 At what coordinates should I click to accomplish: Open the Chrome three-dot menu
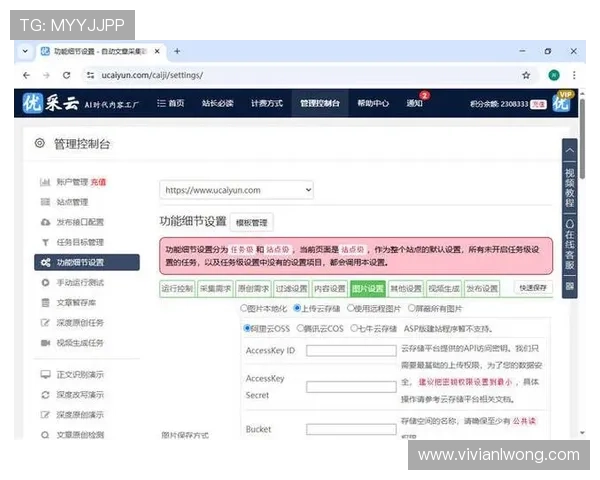574,75
